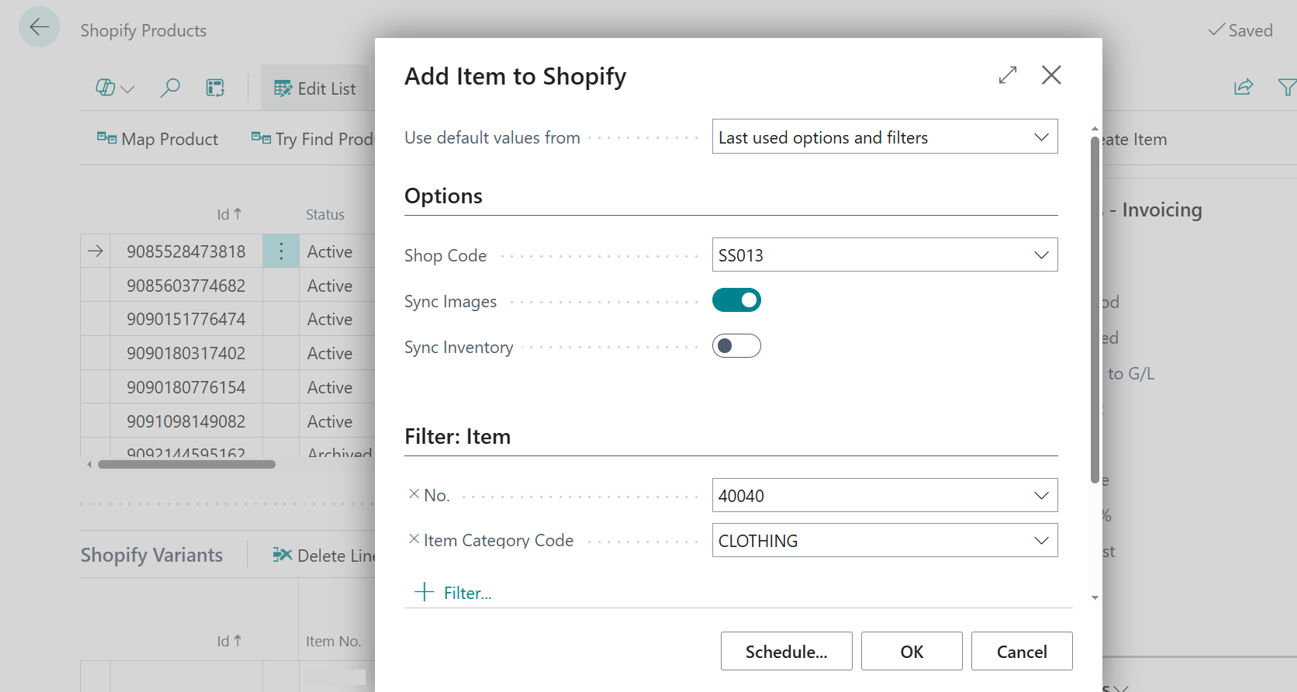Click Map Product action

tap(157, 139)
